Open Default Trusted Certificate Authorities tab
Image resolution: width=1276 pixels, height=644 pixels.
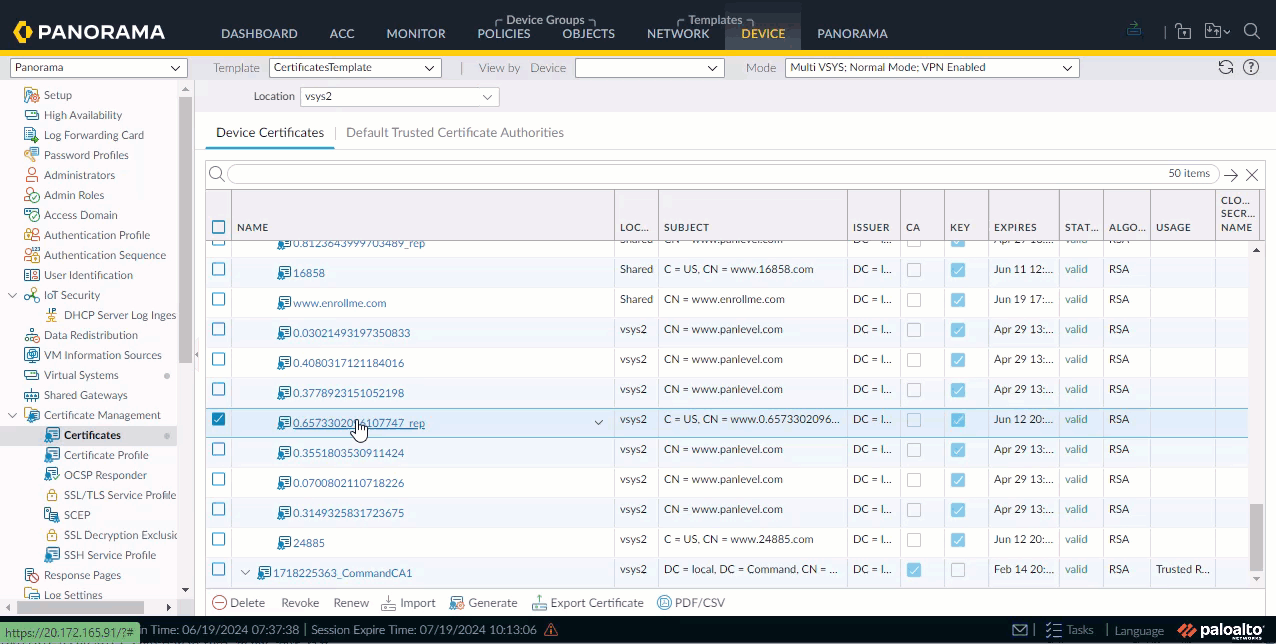coord(455,132)
